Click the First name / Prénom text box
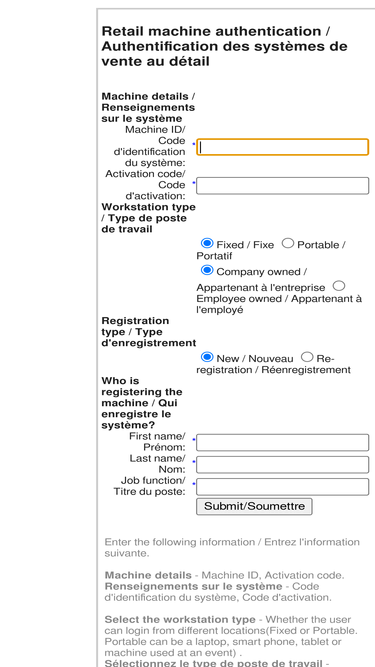Image resolution: width=375 pixels, height=667 pixels. [x=282, y=442]
